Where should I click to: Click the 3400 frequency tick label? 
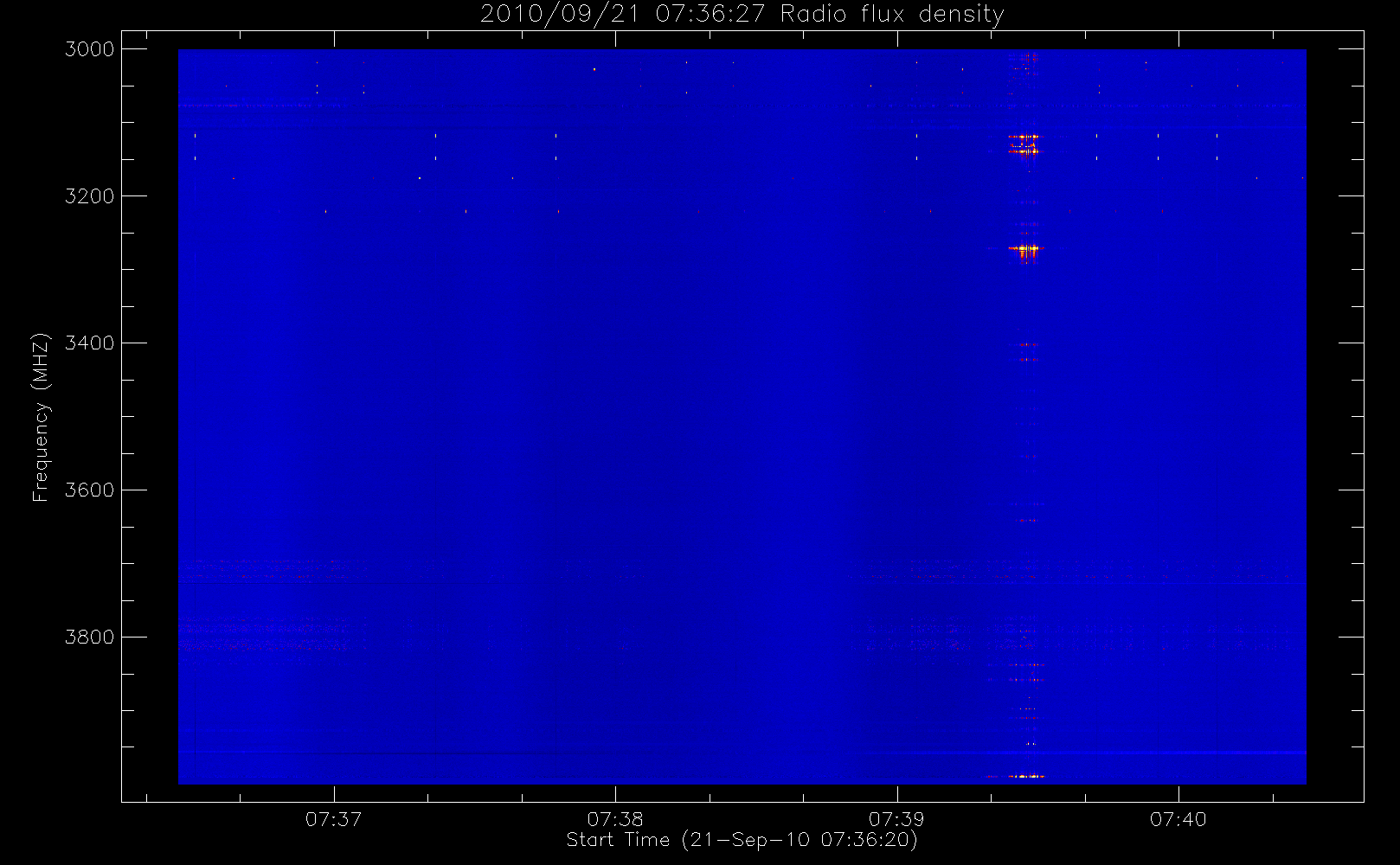pyautogui.click(x=90, y=343)
